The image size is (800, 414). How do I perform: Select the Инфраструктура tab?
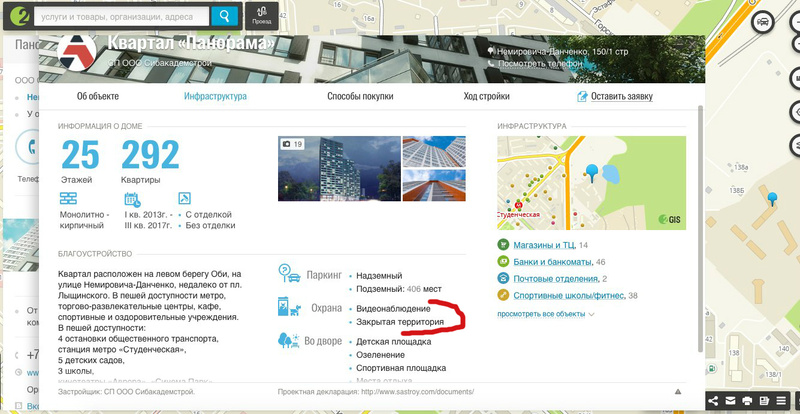click(215, 96)
